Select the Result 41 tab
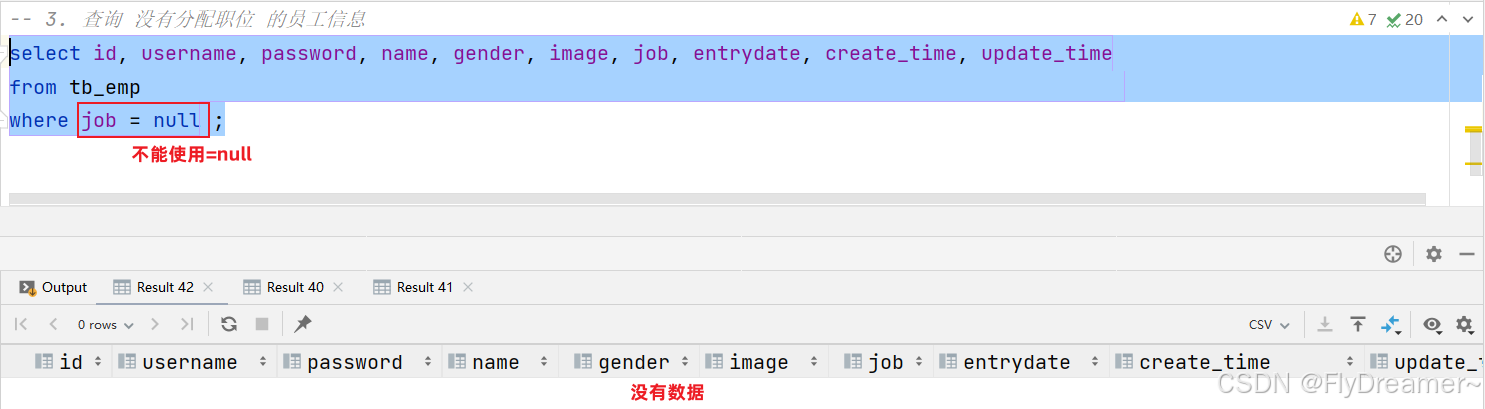This screenshot has width=1485, height=409. (x=413, y=287)
